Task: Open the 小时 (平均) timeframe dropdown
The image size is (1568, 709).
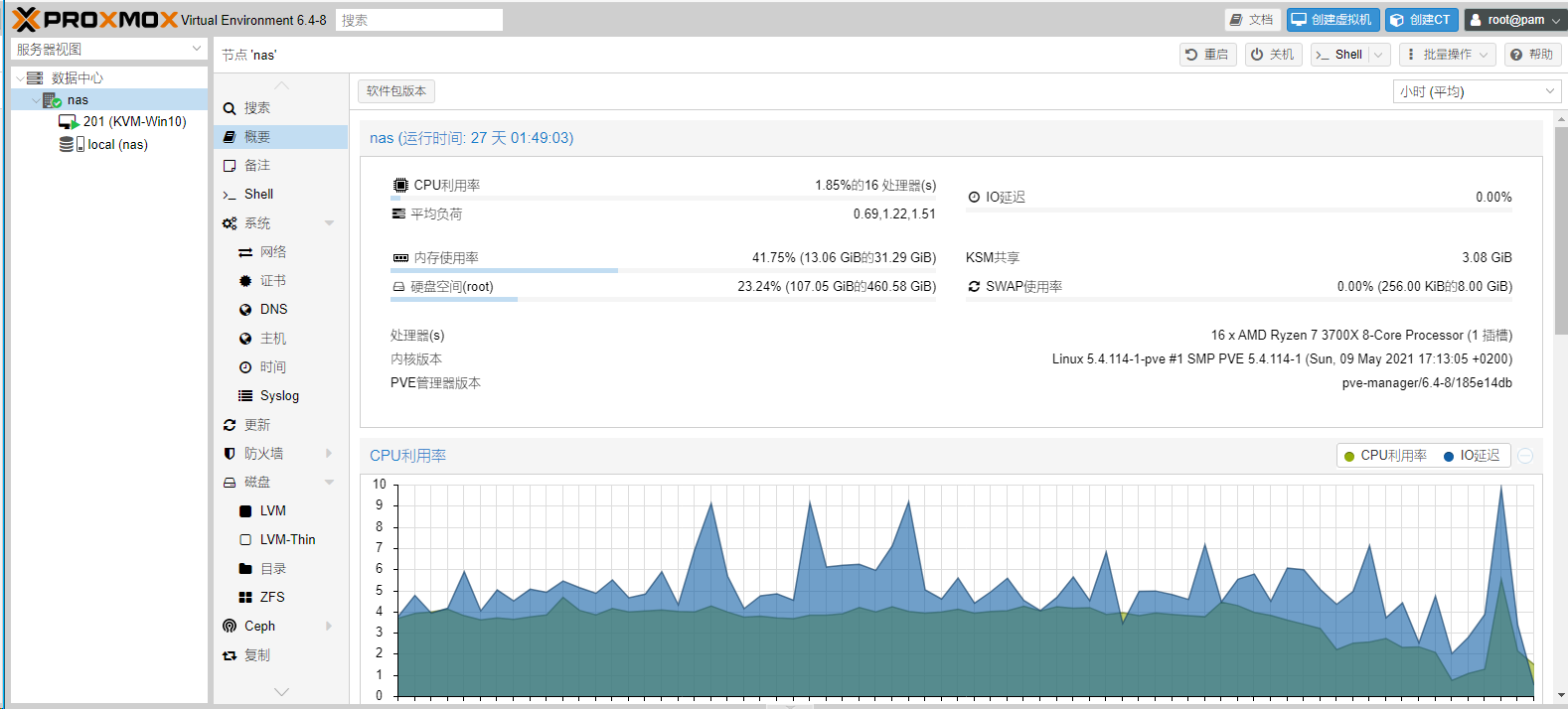Action: [1478, 91]
